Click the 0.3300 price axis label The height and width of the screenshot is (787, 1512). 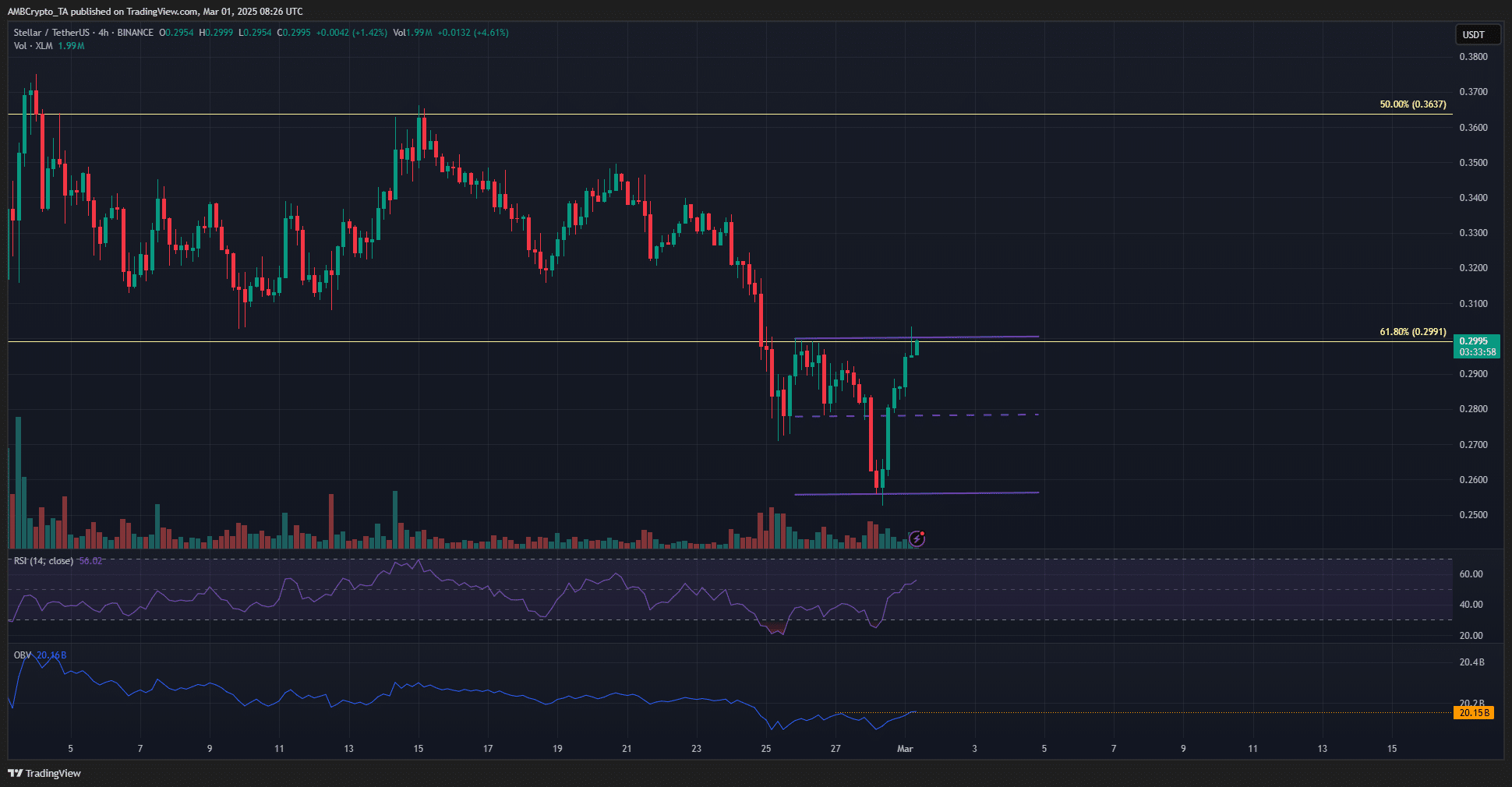[x=1473, y=233]
